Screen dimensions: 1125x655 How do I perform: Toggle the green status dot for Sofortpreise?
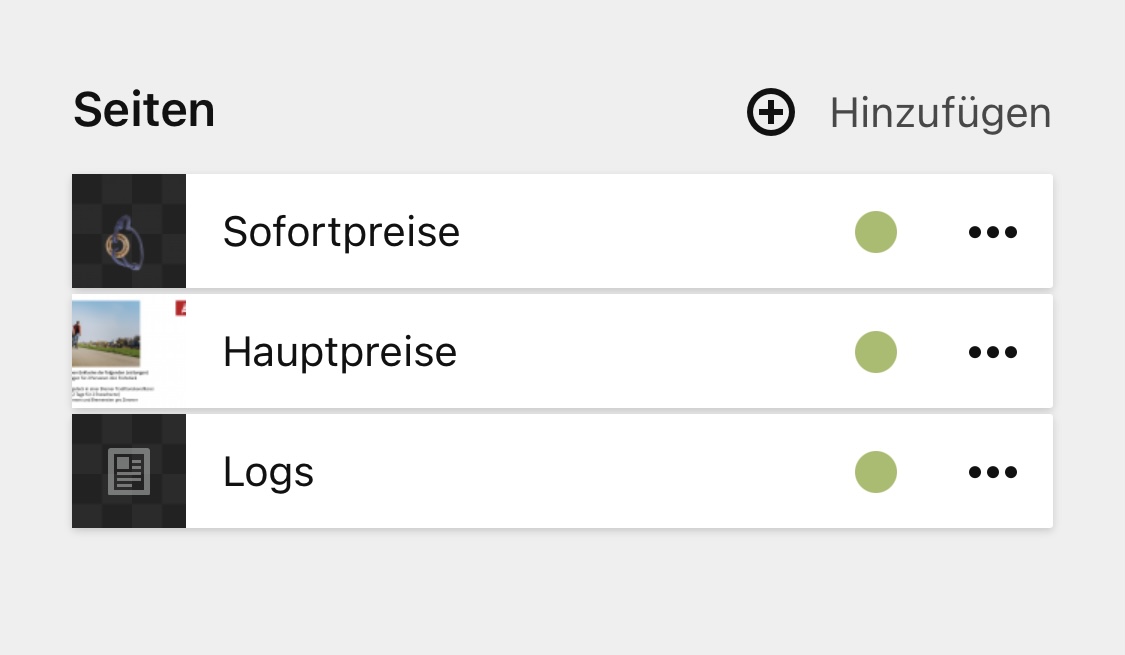tap(876, 233)
